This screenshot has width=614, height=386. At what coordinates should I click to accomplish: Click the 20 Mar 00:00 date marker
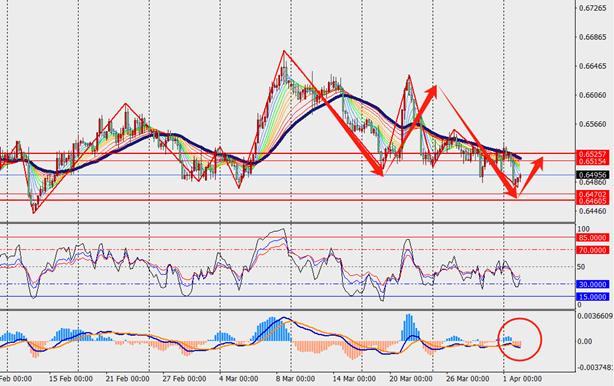[x=411, y=379]
